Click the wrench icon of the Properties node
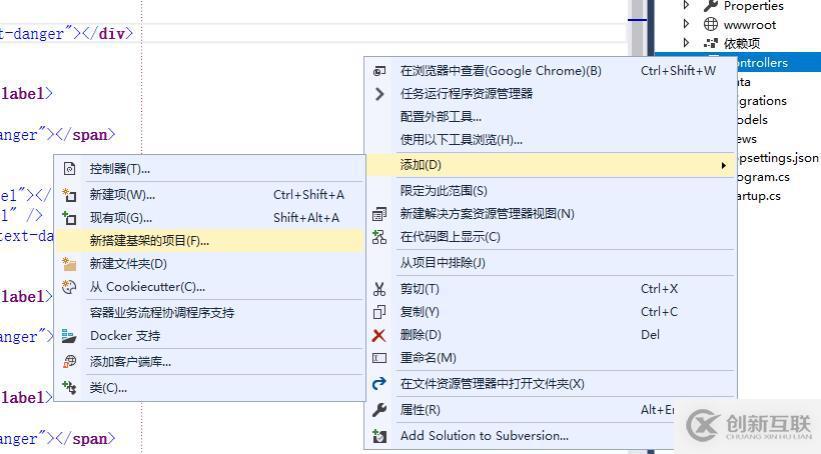This screenshot has height=454, width=821. pos(711,6)
